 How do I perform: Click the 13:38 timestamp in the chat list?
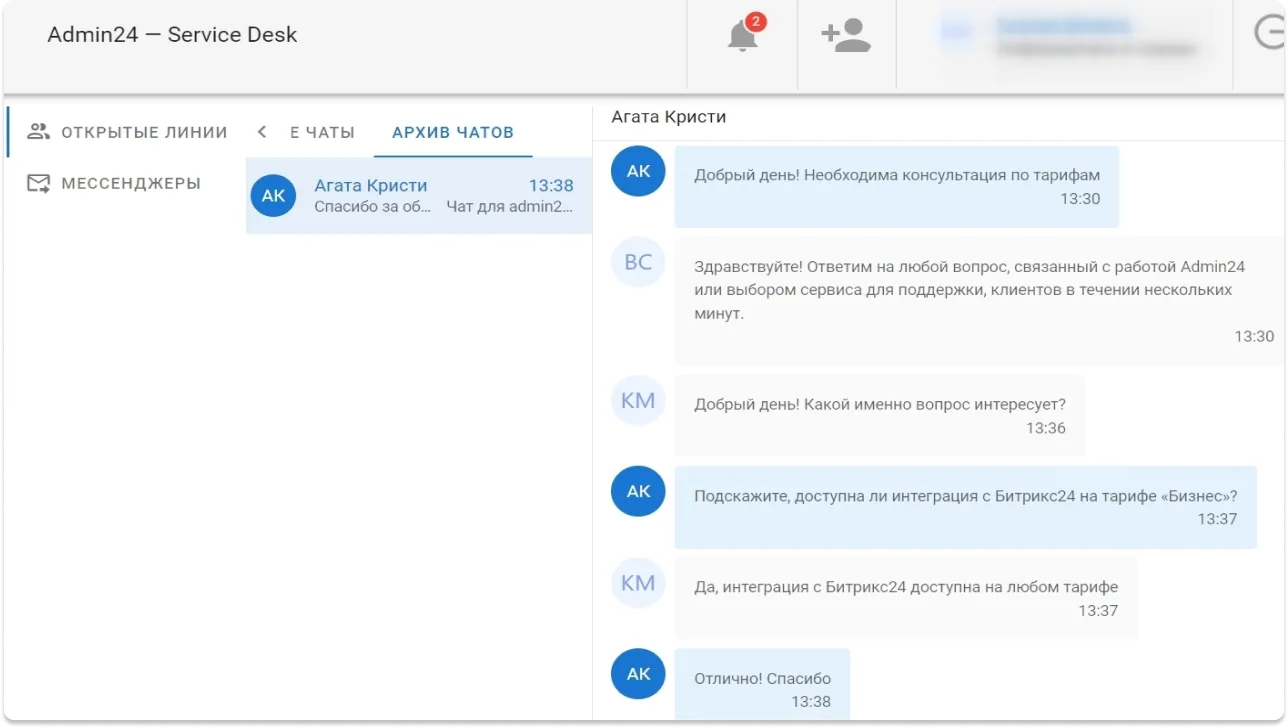tap(551, 186)
